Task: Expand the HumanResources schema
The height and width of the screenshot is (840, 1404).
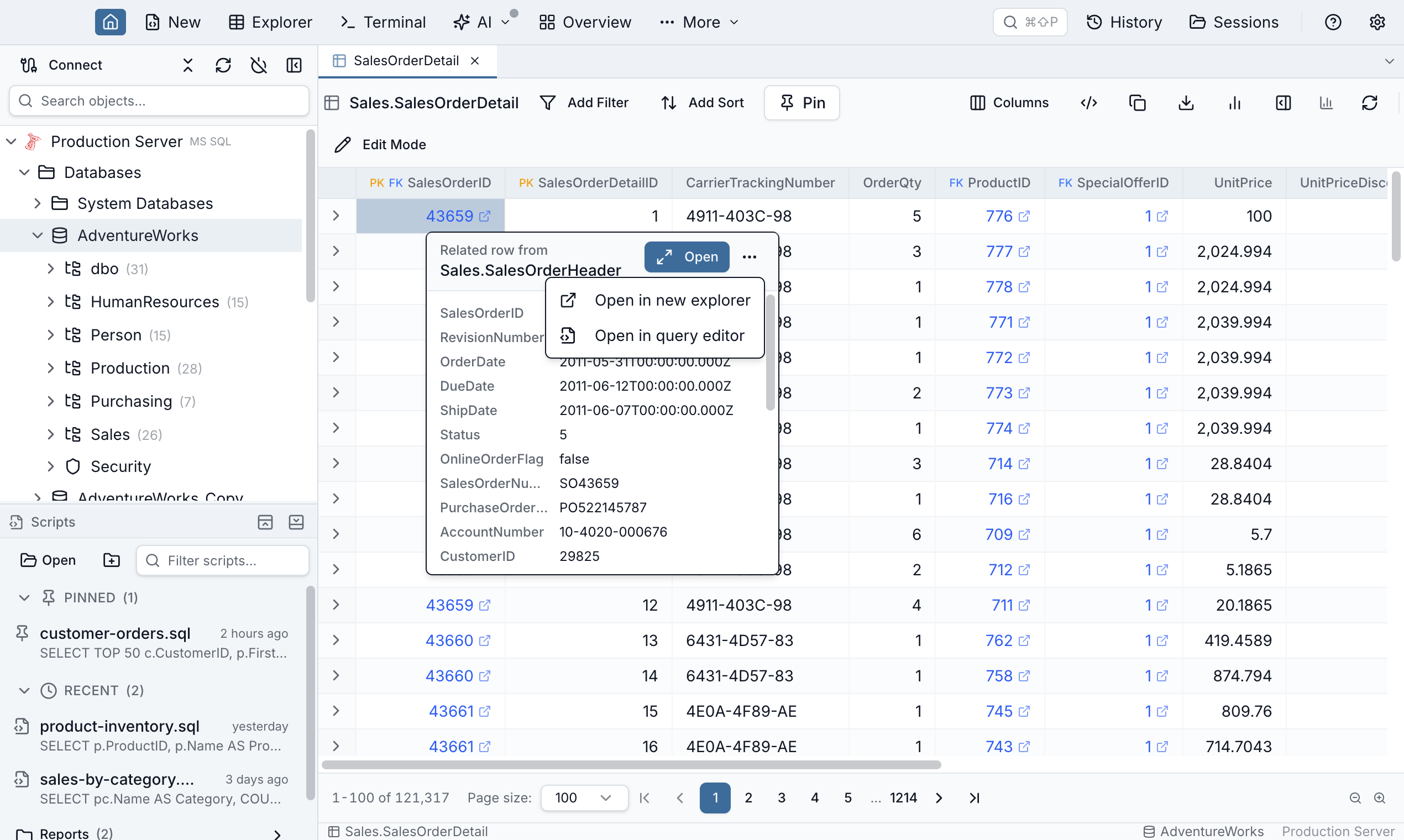Action: [x=50, y=302]
